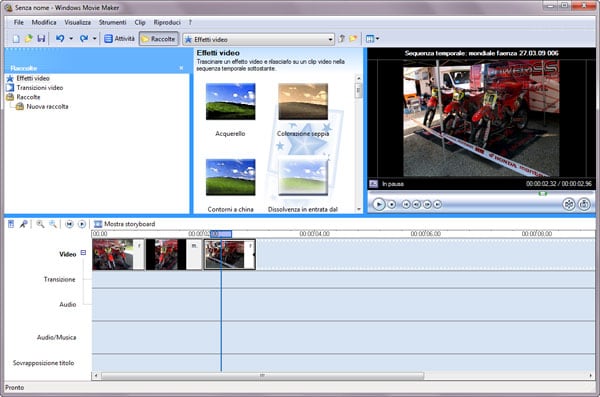The image size is (600, 397).
Task: Click the timeline playhead marker
Action: pyautogui.click(x=221, y=234)
